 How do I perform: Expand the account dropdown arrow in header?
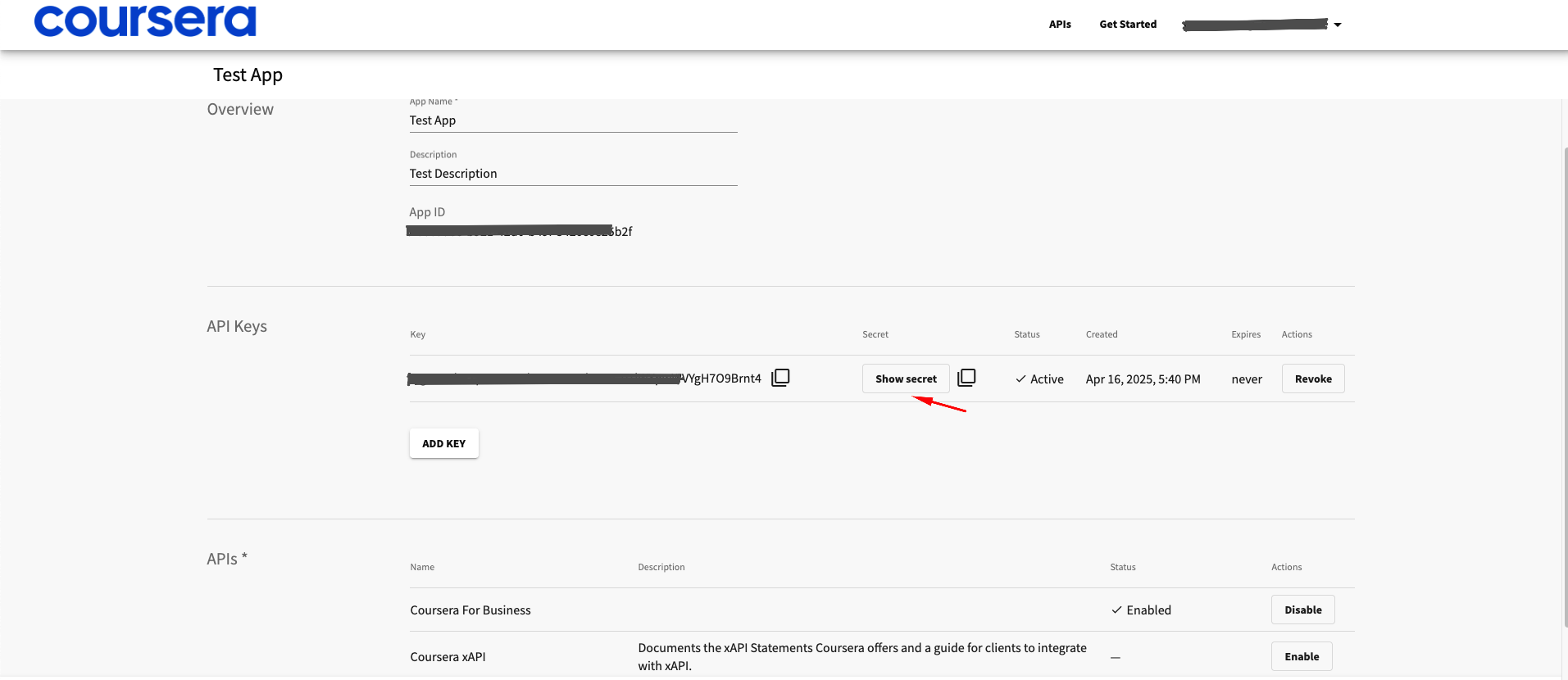[1338, 25]
